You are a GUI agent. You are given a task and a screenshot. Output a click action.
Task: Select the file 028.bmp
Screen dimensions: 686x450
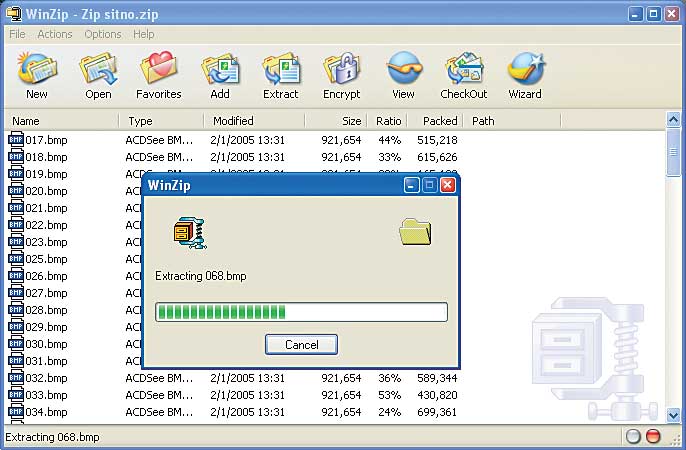(46, 310)
